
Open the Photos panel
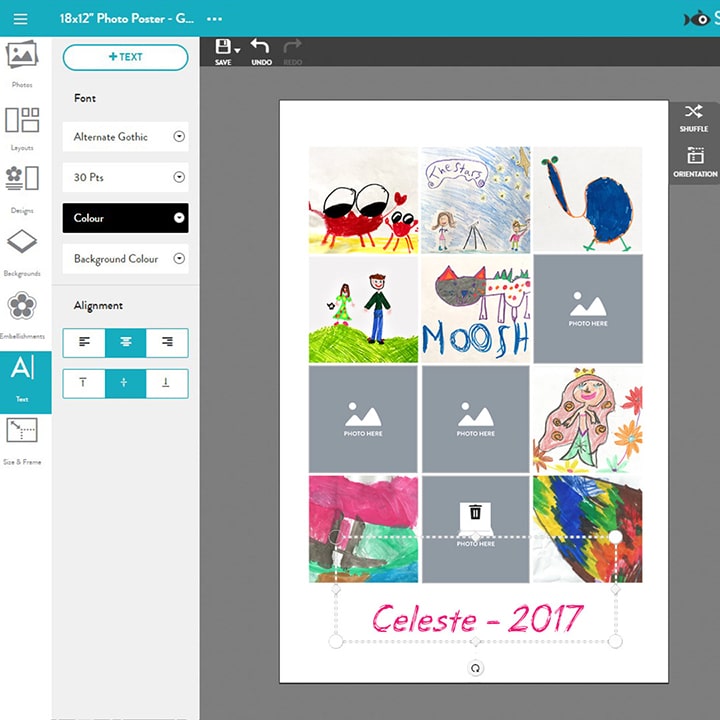coord(22,63)
